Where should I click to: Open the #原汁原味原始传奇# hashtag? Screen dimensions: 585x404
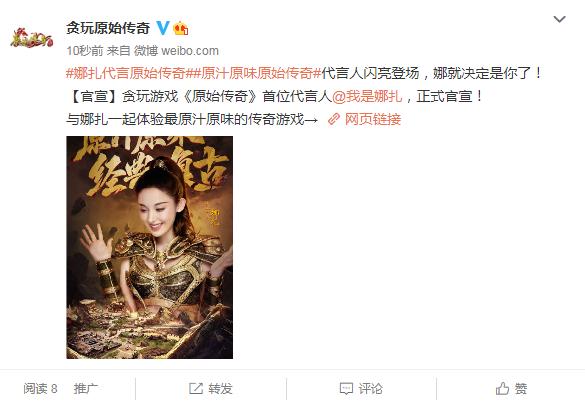point(253,73)
